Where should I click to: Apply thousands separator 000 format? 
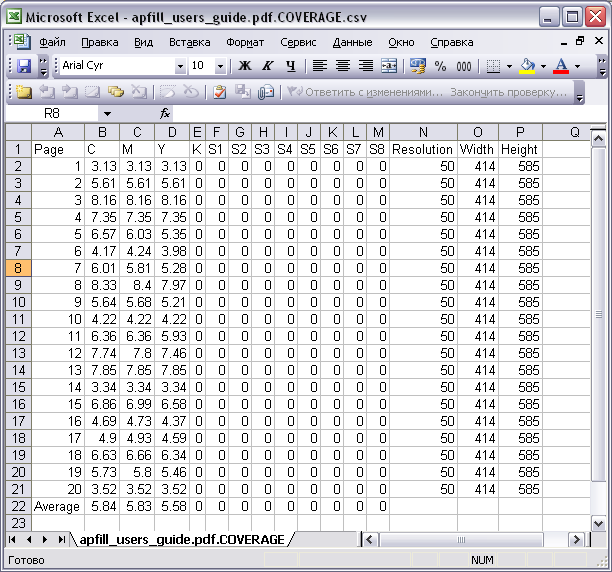464,66
